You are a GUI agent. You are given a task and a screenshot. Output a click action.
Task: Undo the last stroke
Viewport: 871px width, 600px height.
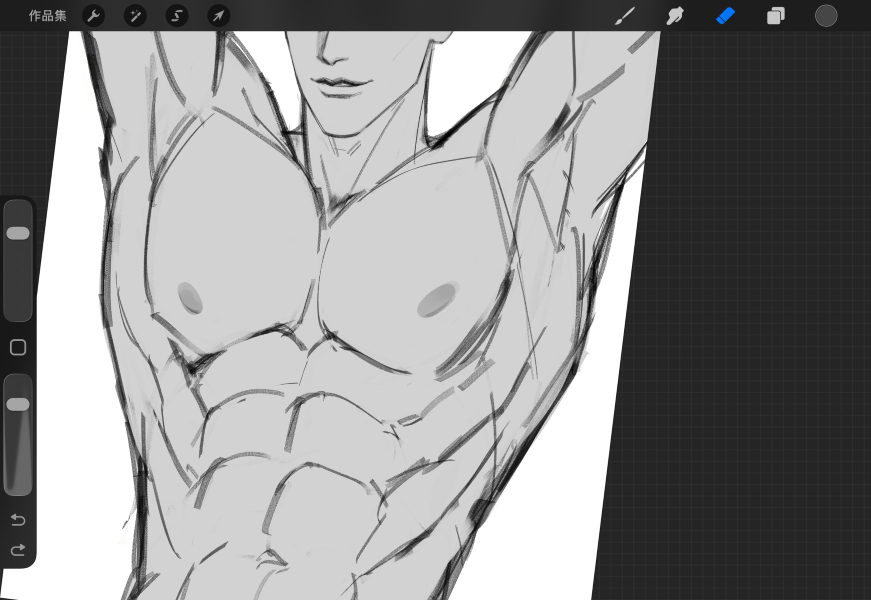pos(18,520)
